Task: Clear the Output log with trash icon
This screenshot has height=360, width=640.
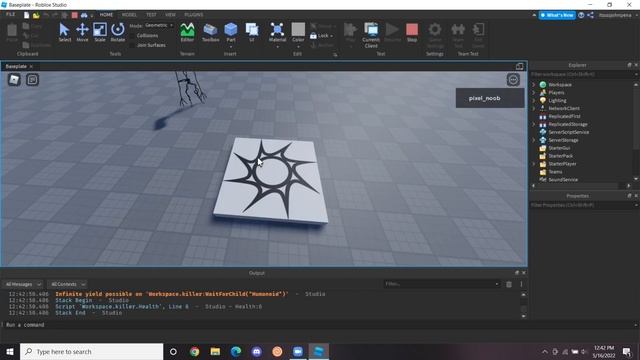Action: click(x=509, y=284)
